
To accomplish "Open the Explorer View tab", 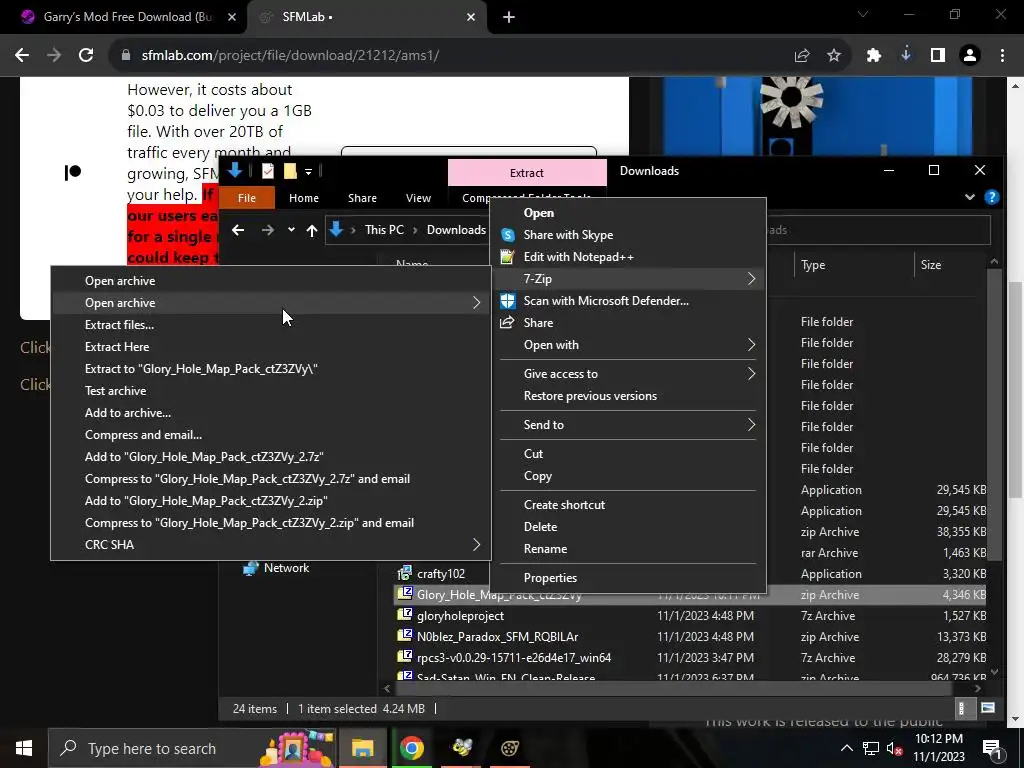I will point(418,198).
